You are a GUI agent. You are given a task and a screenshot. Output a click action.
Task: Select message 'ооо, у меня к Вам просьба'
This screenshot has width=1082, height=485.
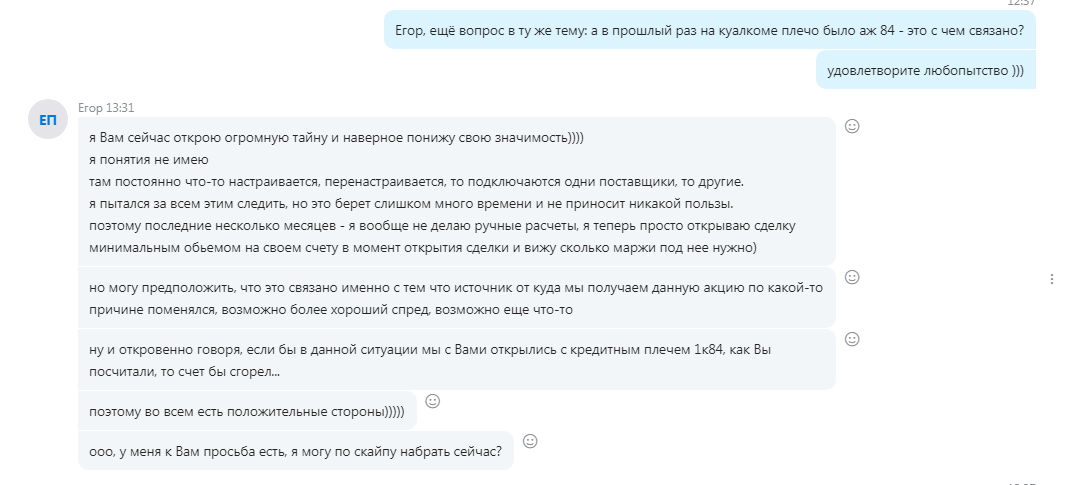click(295, 451)
